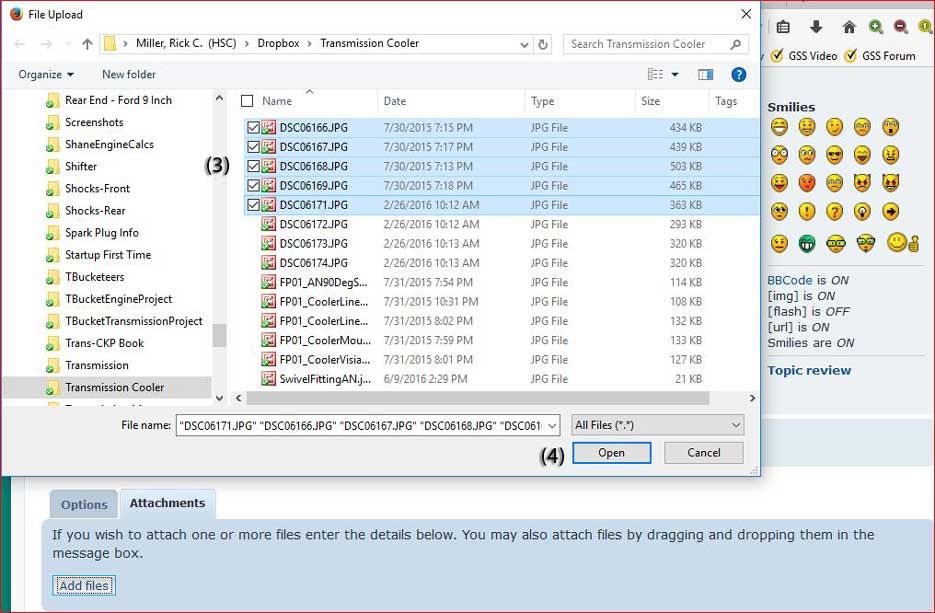
Task: Uncheck the DSC06168.JPG checkbox
Action: 253,166
